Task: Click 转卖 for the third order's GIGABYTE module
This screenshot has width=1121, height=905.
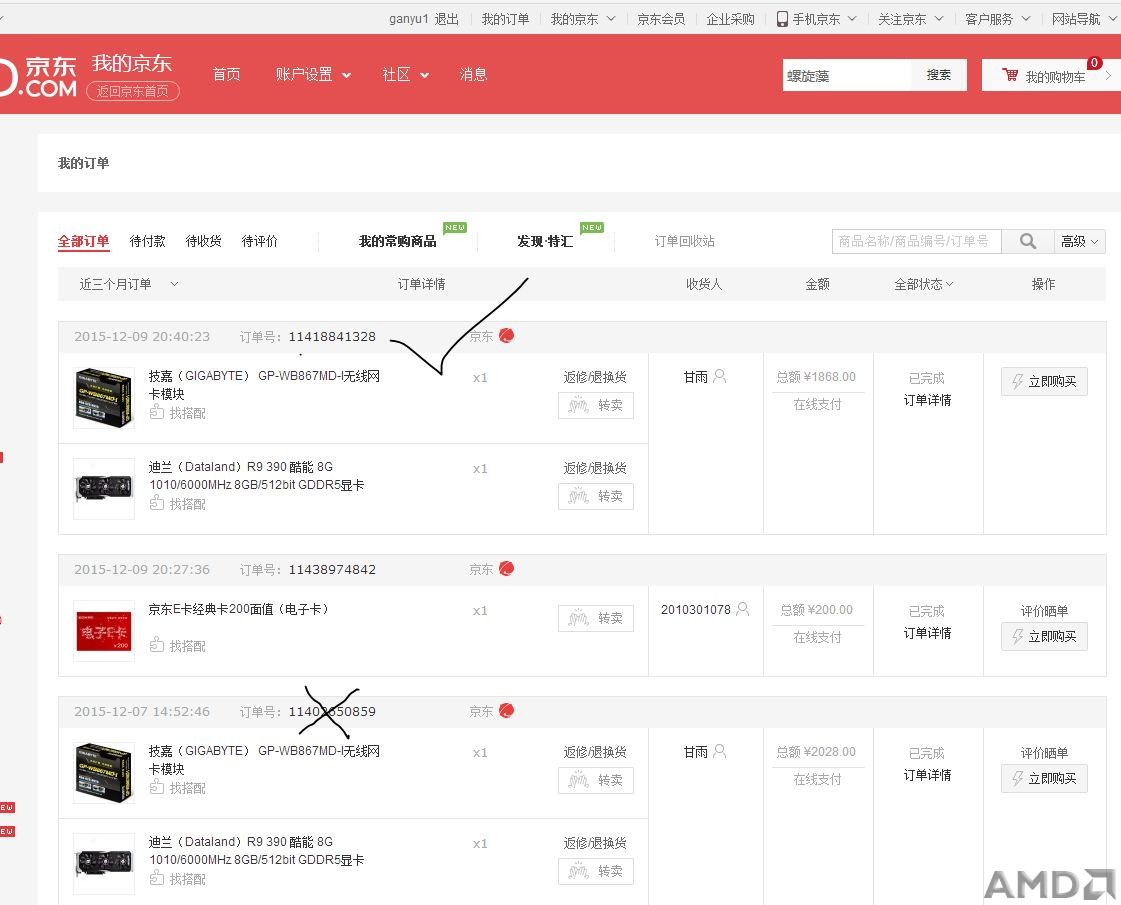Action: pyautogui.click(x=596, y=781)
